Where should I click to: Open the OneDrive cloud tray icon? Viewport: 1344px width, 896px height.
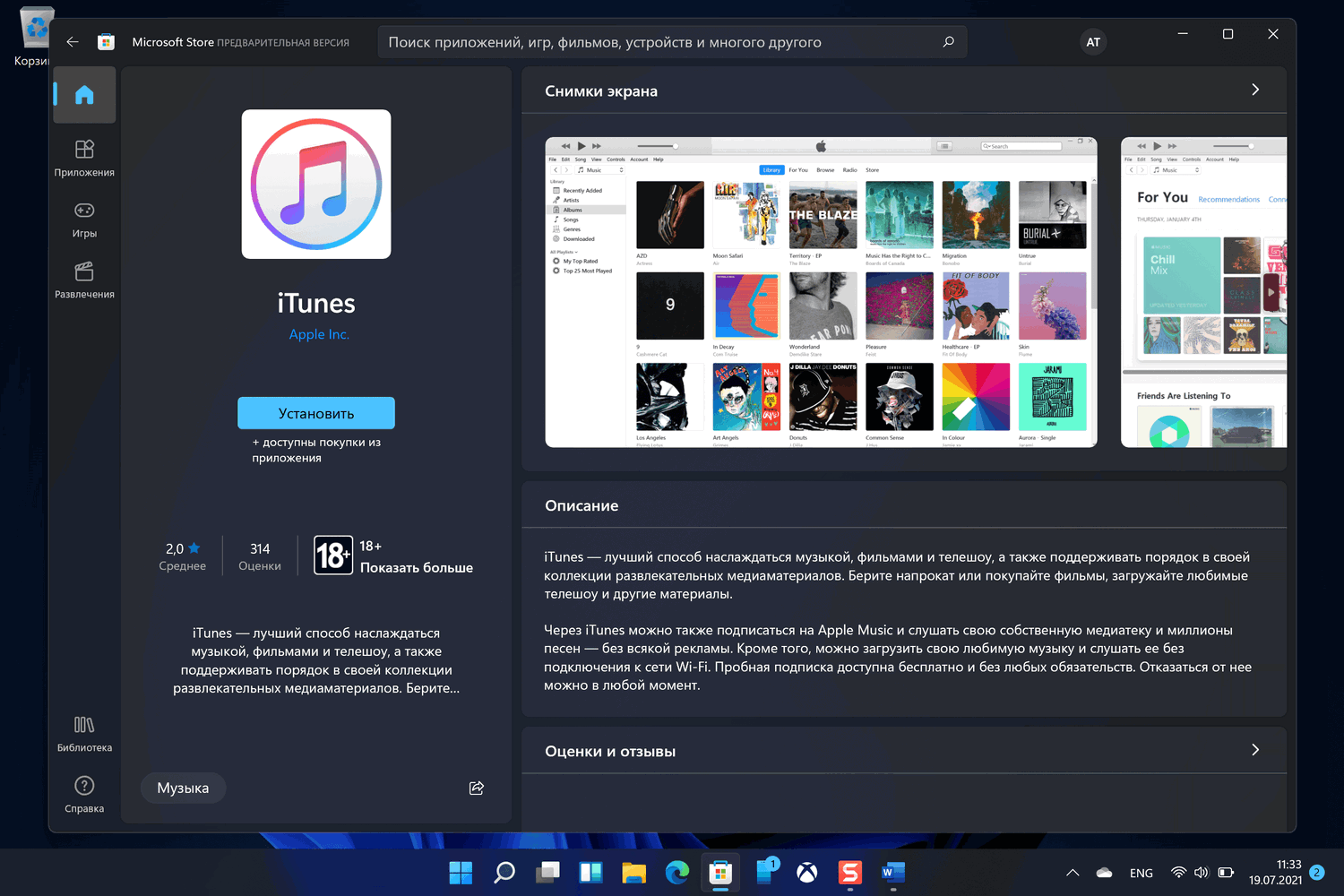pyautogui.click(x=1104, y=873)
